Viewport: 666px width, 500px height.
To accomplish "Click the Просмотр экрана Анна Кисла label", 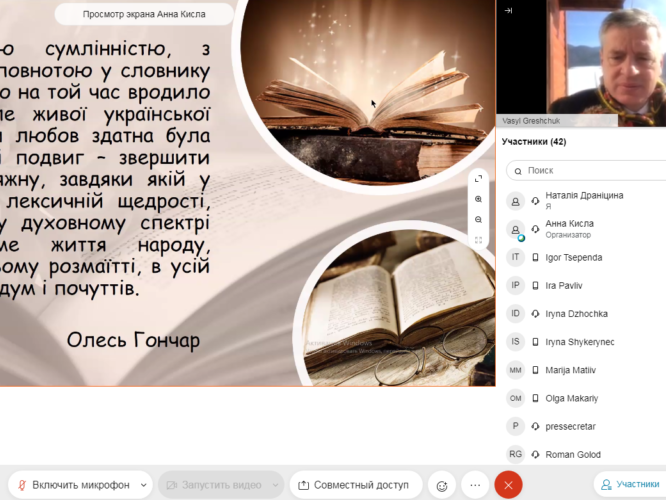I will 143,14.
